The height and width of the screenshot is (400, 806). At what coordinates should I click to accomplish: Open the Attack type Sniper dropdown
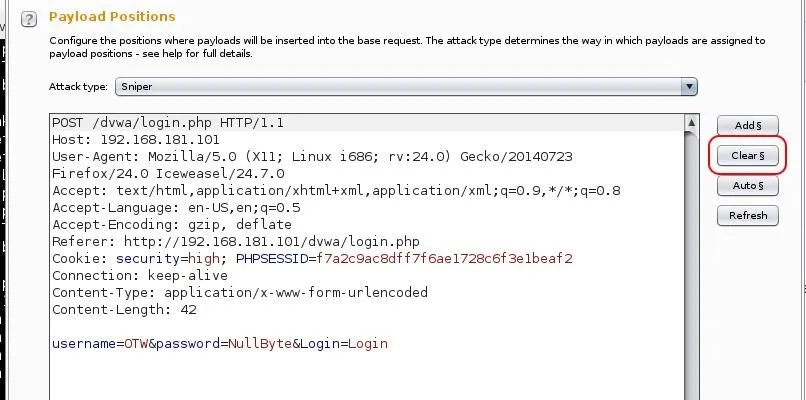(x=406, y=86)
